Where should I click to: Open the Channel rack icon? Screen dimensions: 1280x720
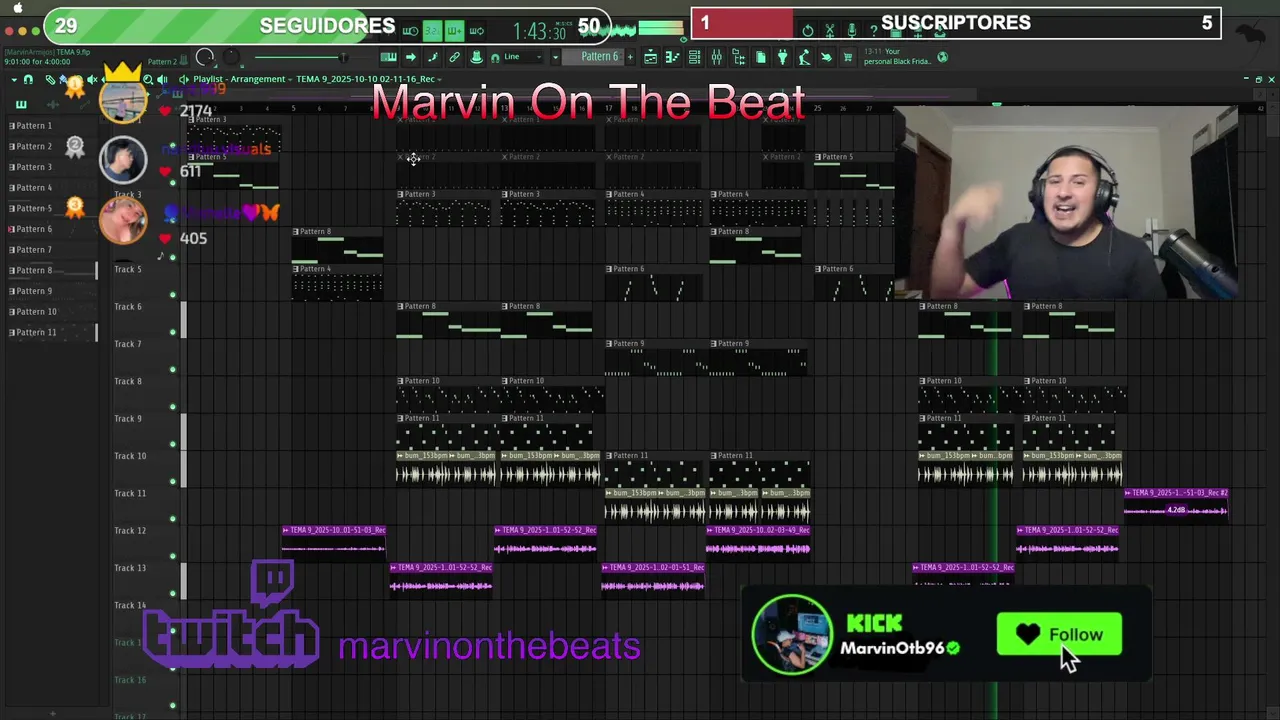[x=694, y=57]
